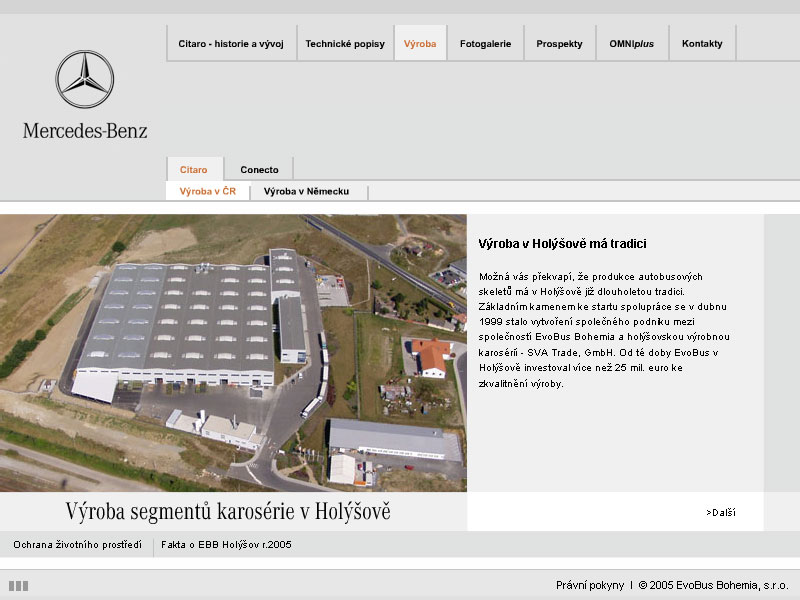Switch to the Conecto tab

(x=259, y=169)
